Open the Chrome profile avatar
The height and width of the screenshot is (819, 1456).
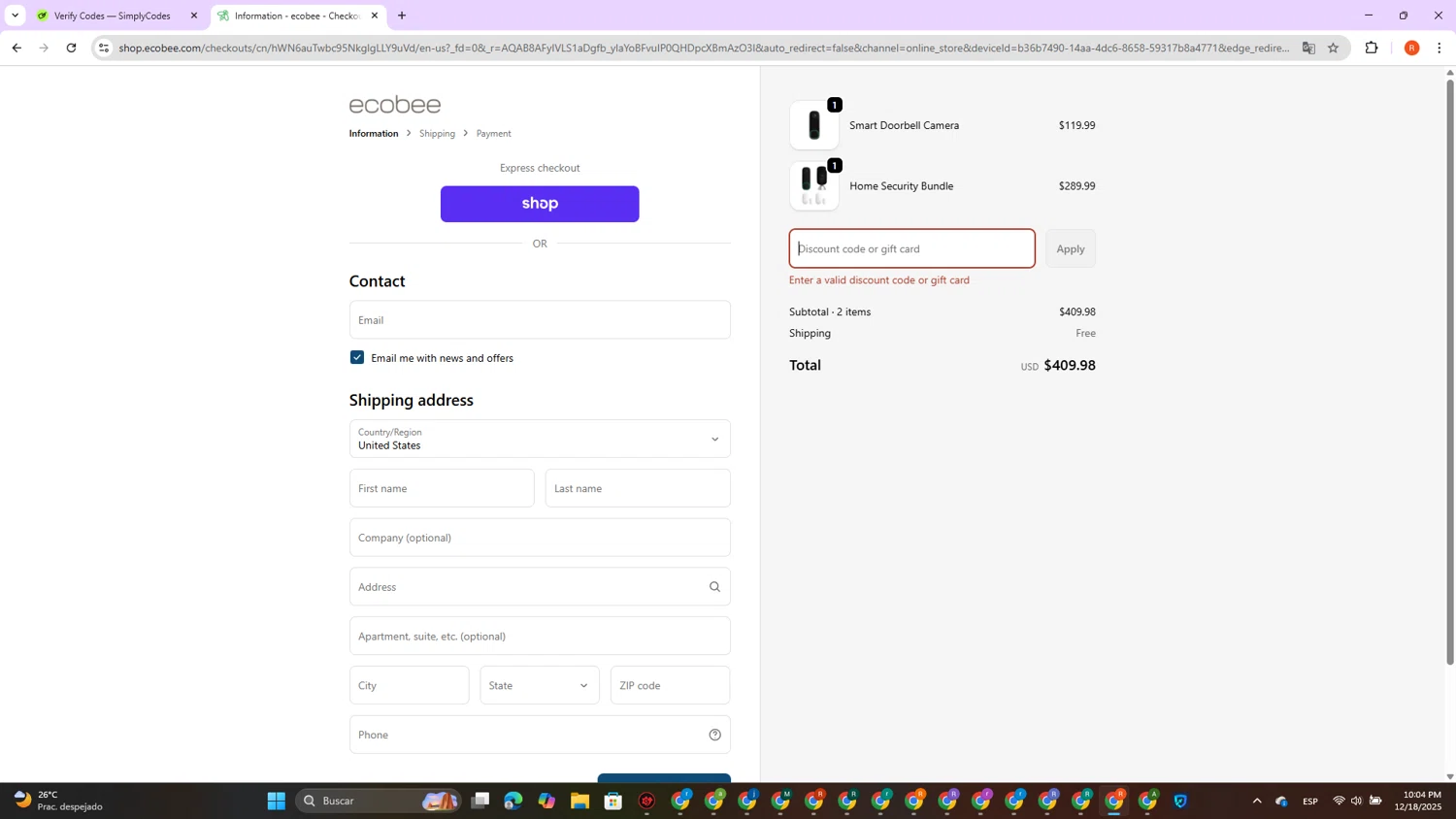click(x=1411, y=48)
